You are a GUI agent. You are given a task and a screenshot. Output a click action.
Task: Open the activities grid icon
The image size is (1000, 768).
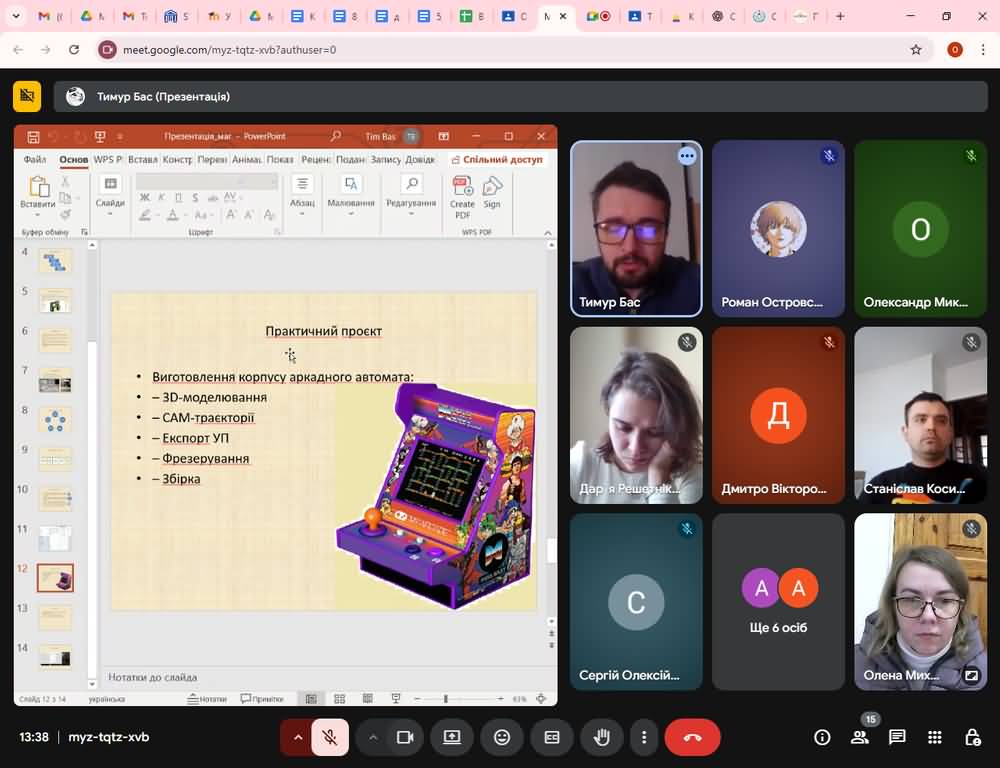pyautogui.click(x=934, y=737)
